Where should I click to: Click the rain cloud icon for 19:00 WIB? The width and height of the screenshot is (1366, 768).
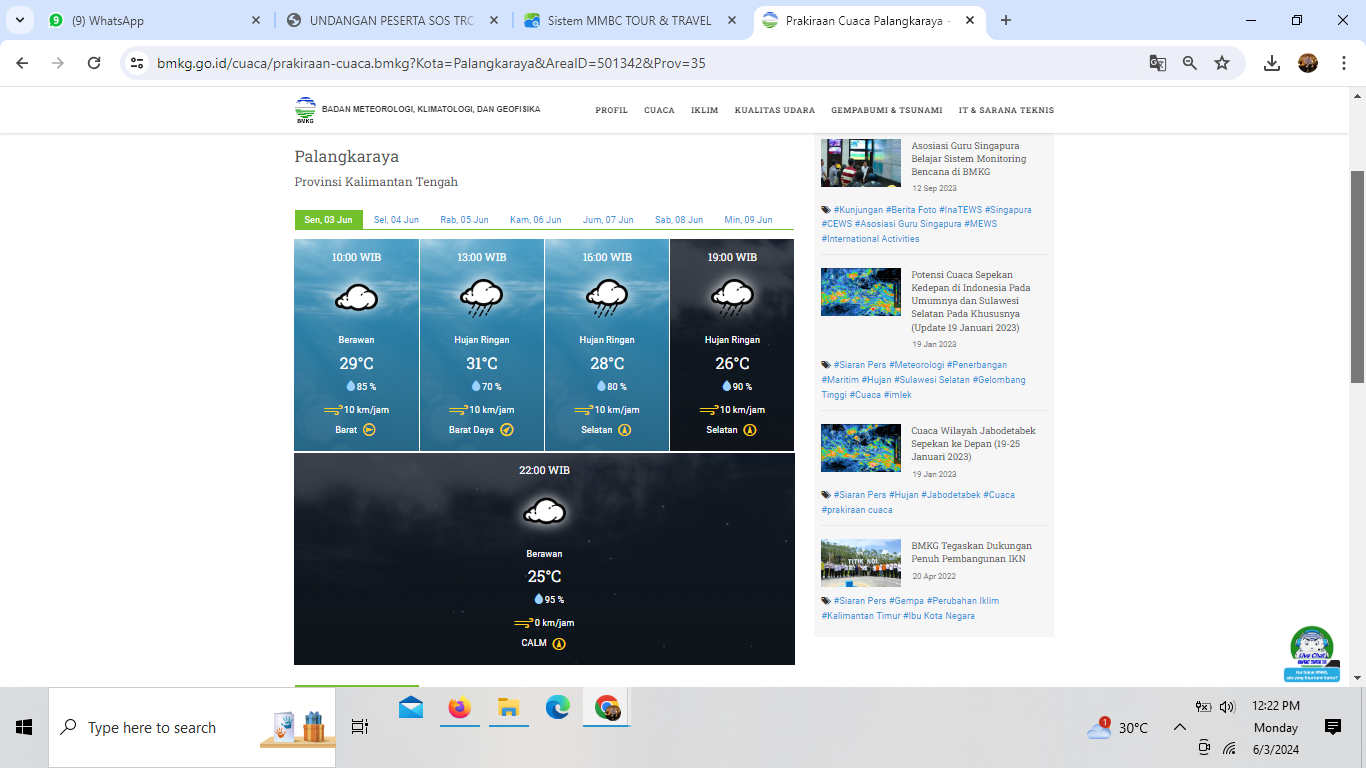pos(732,298)
